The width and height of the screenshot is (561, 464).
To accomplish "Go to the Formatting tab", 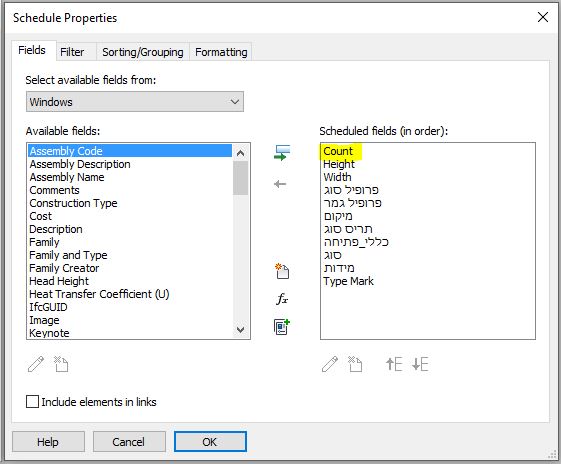I will pos(221,52).
